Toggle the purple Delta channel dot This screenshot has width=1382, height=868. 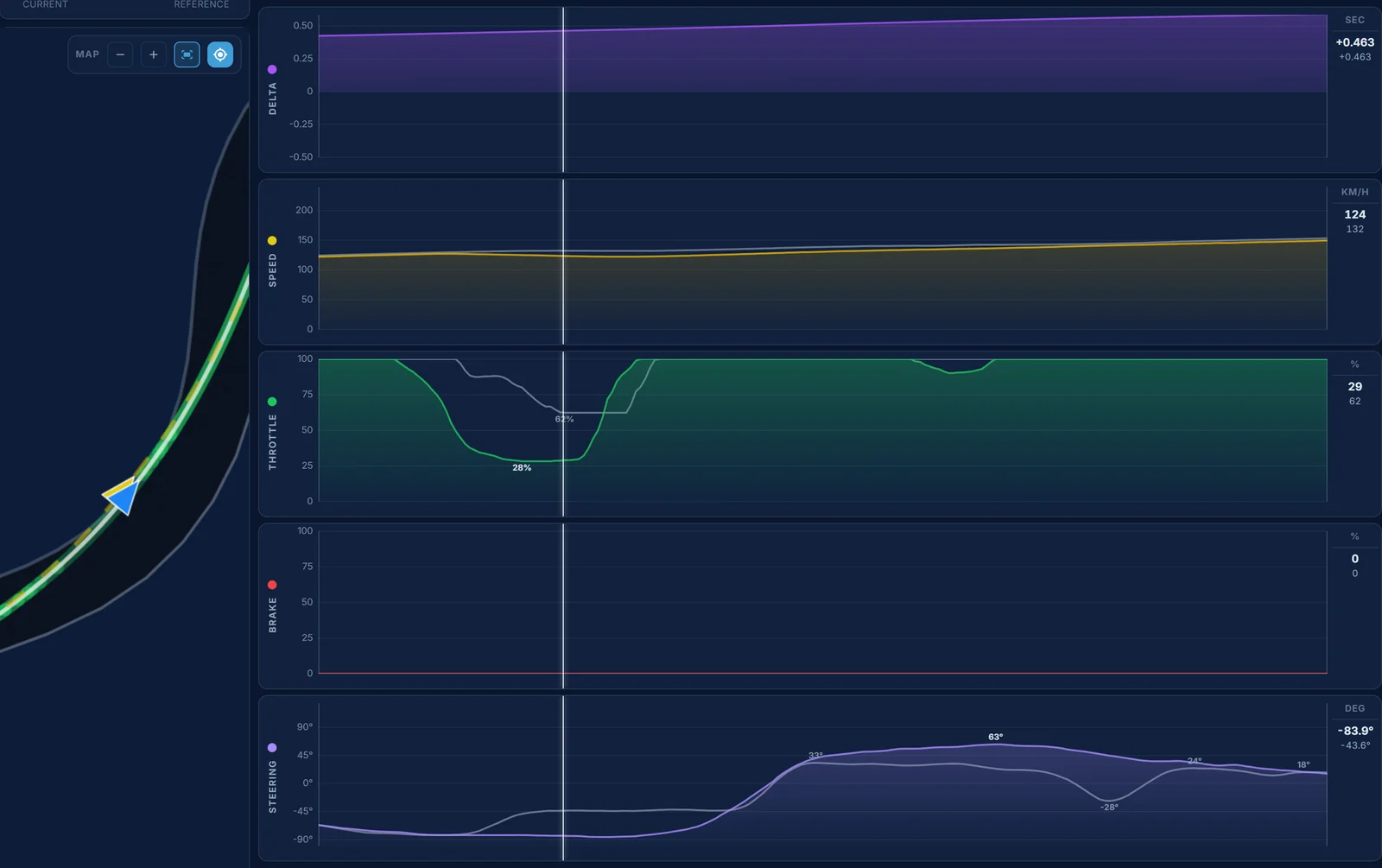(x=272, y=69)
